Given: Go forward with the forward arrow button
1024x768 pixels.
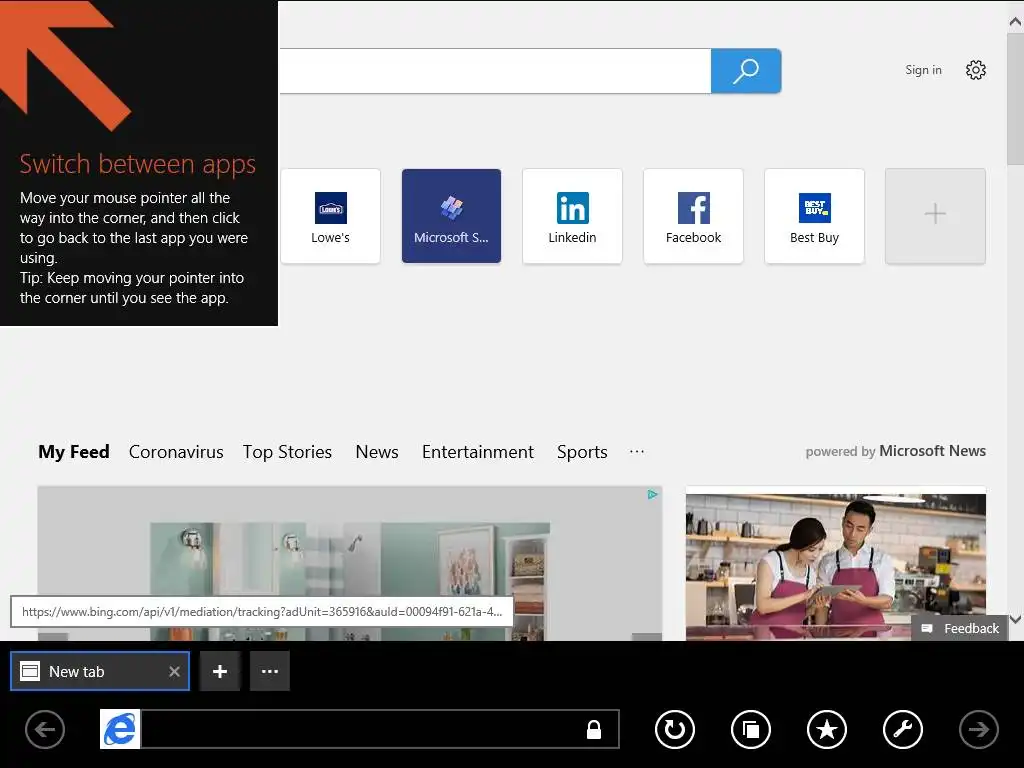Looking at the screenshot, I should point(978,729).
